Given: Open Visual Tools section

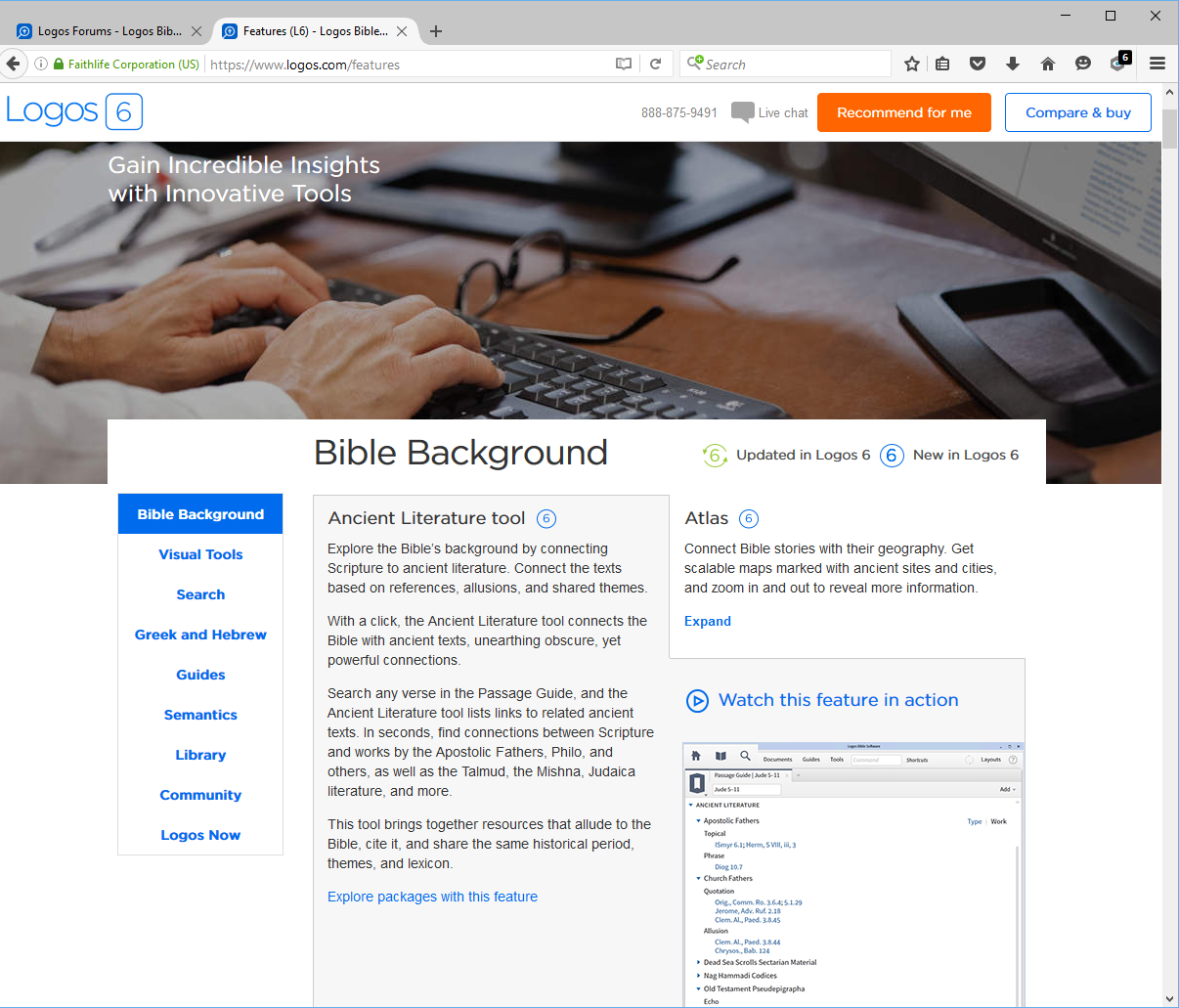Looking at the screenshot, I should [x=200, y=554].
